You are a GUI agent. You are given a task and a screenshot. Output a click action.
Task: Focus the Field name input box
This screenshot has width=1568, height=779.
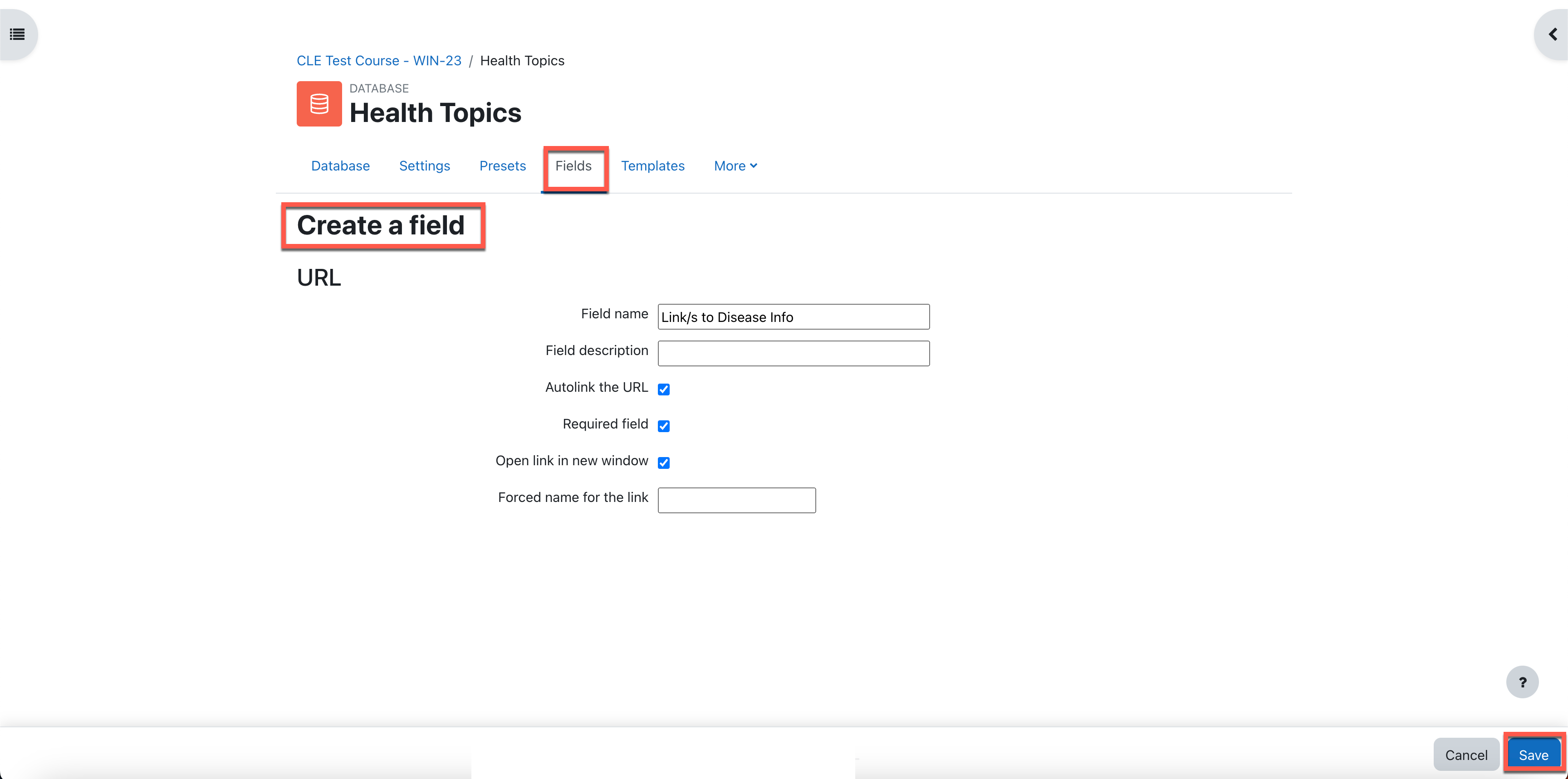[793, 317]
